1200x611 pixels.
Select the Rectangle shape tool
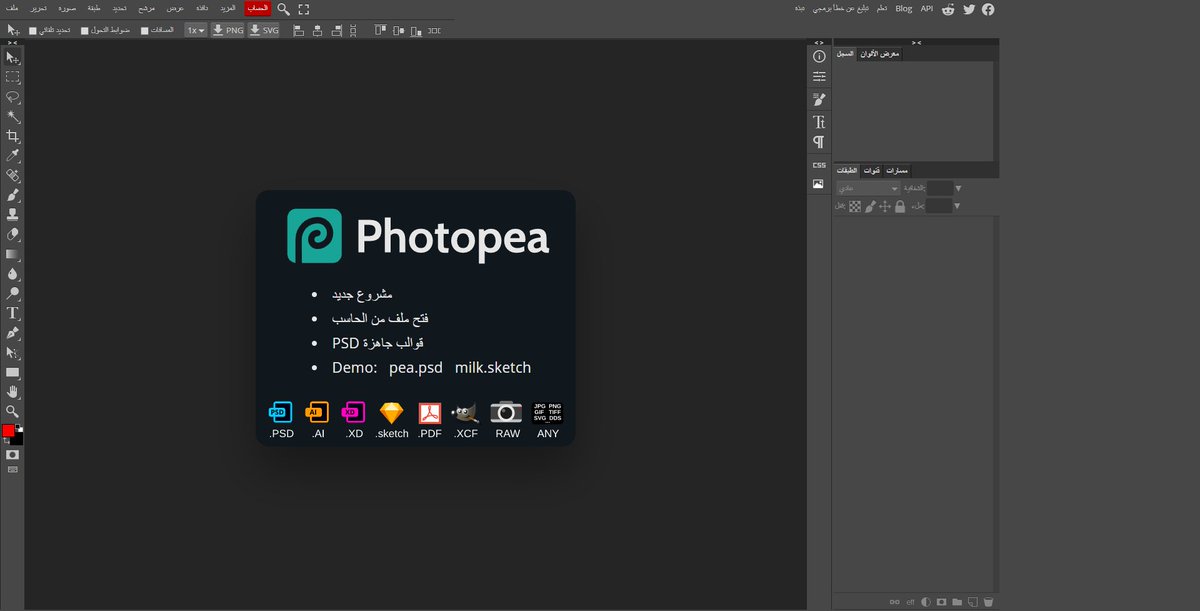(x=13, y=372)
